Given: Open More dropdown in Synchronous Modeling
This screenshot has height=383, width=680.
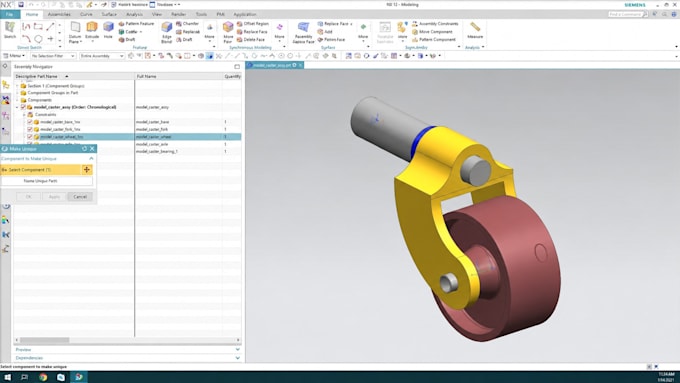Looking at the screenshot, I should [x=279, y=33].
